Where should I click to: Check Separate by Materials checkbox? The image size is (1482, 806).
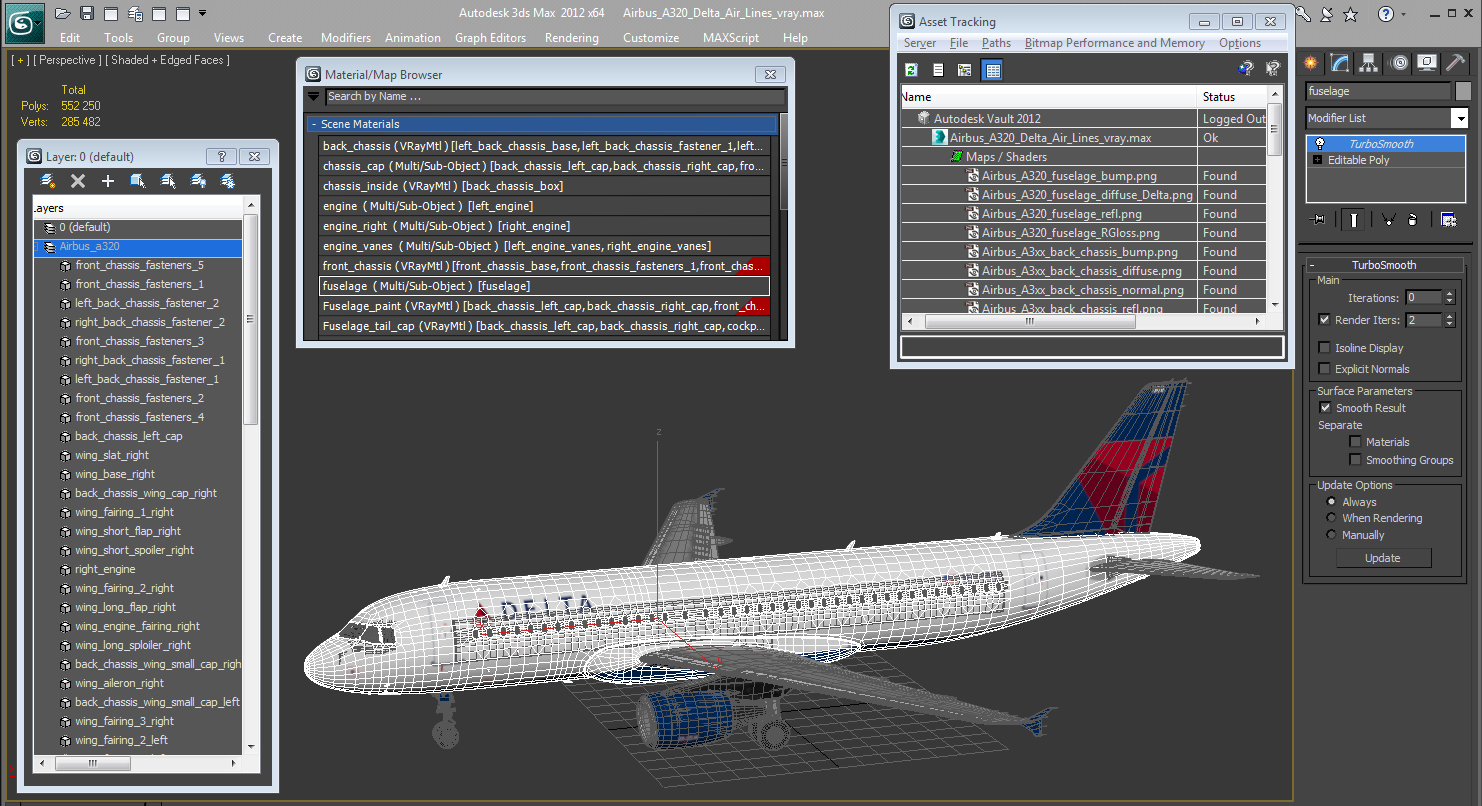1355,442
